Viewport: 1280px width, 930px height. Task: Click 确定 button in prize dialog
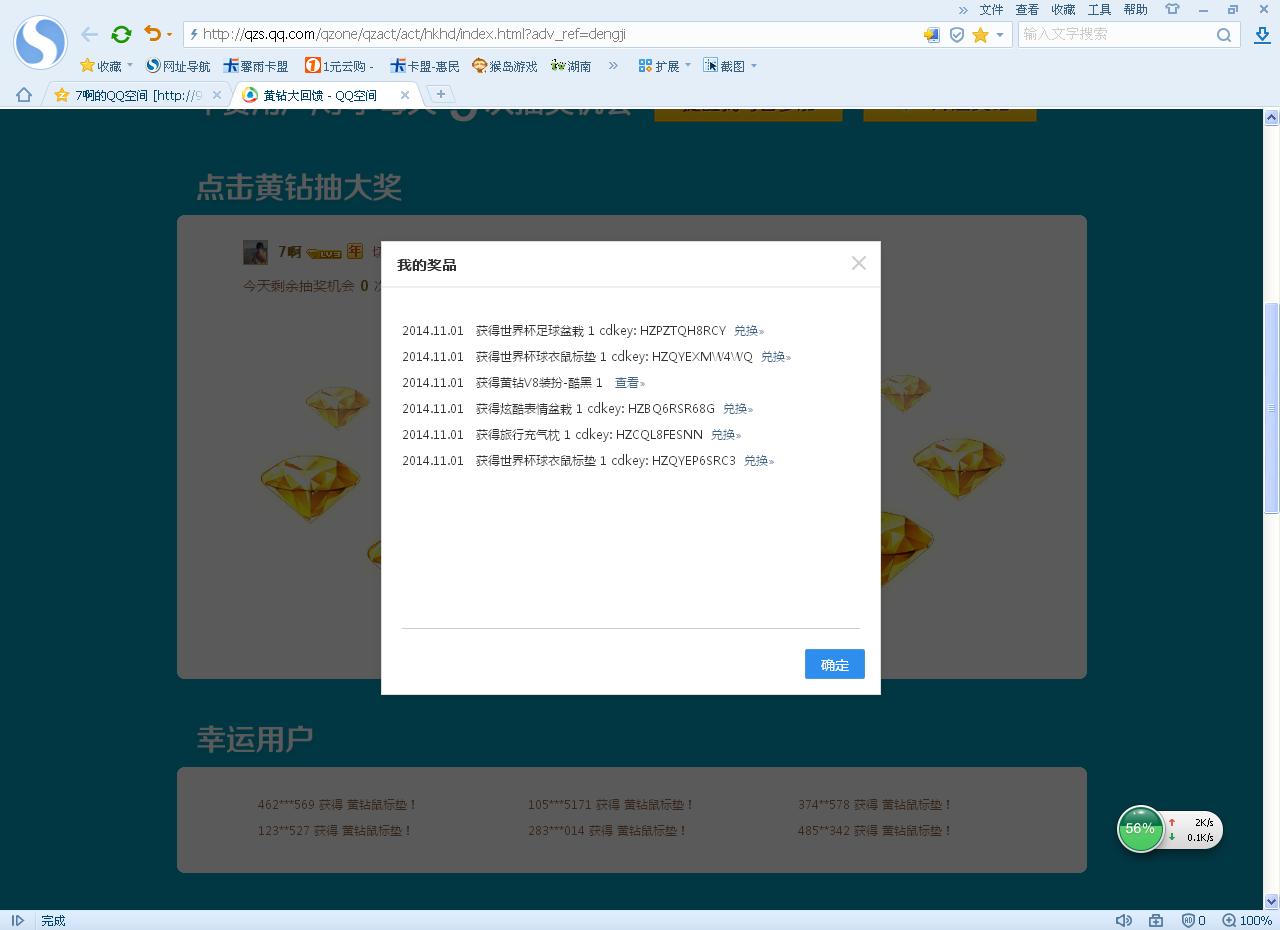pyautogui.click(x=835, y=664)
